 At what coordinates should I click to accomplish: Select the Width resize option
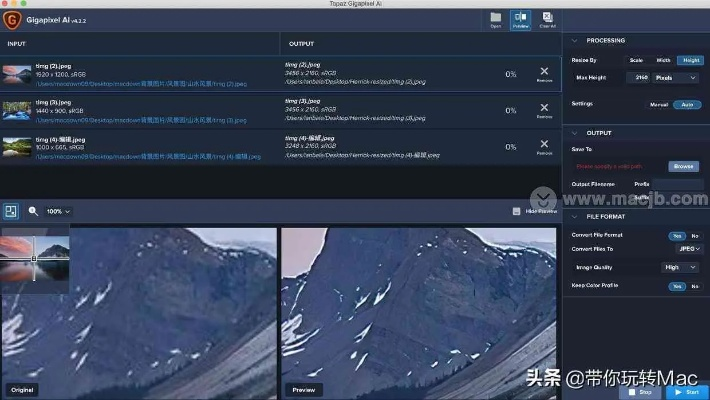(663, 60)
